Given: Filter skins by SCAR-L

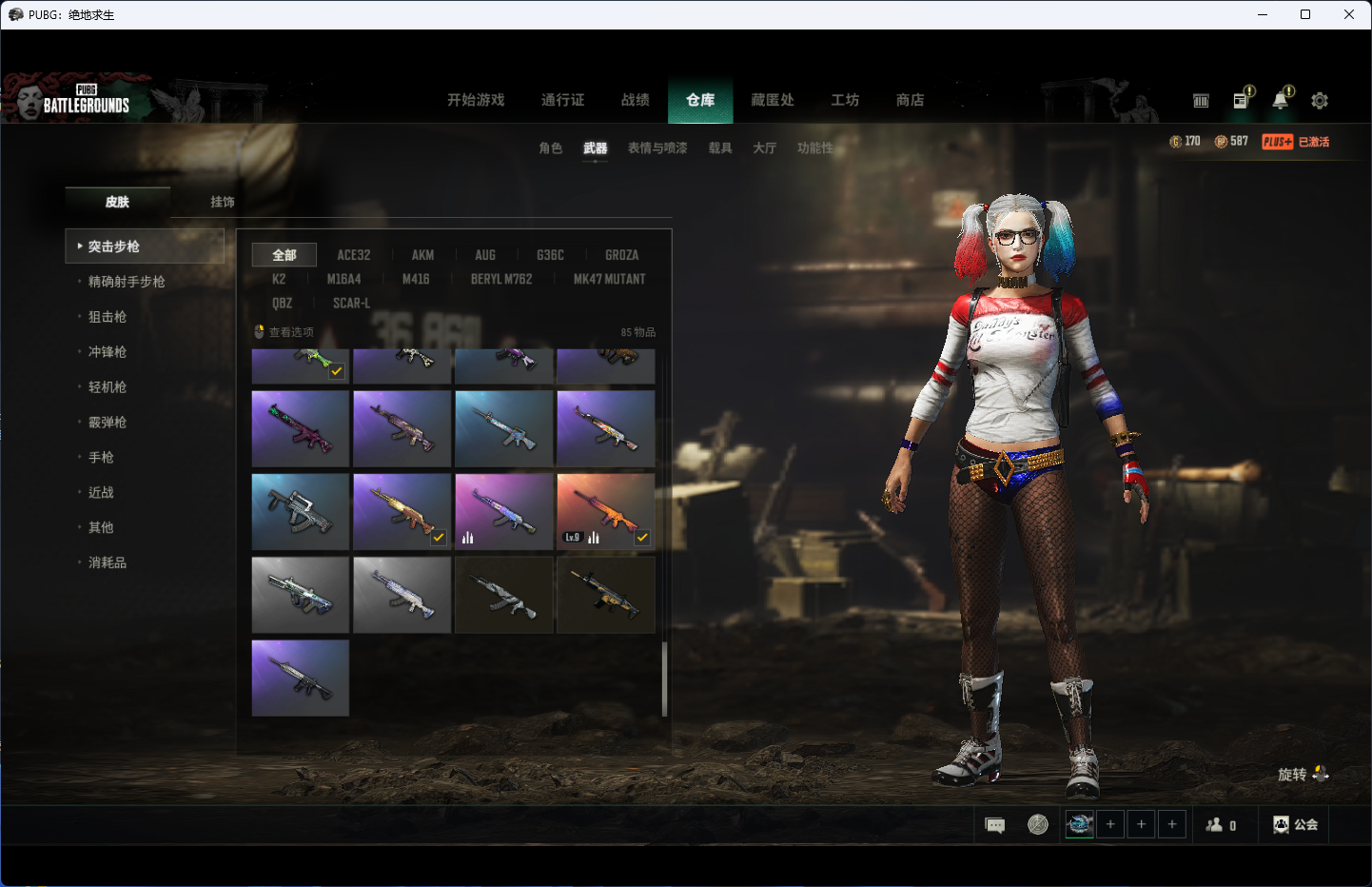Looking at the screenshot, I should [351, 303].
